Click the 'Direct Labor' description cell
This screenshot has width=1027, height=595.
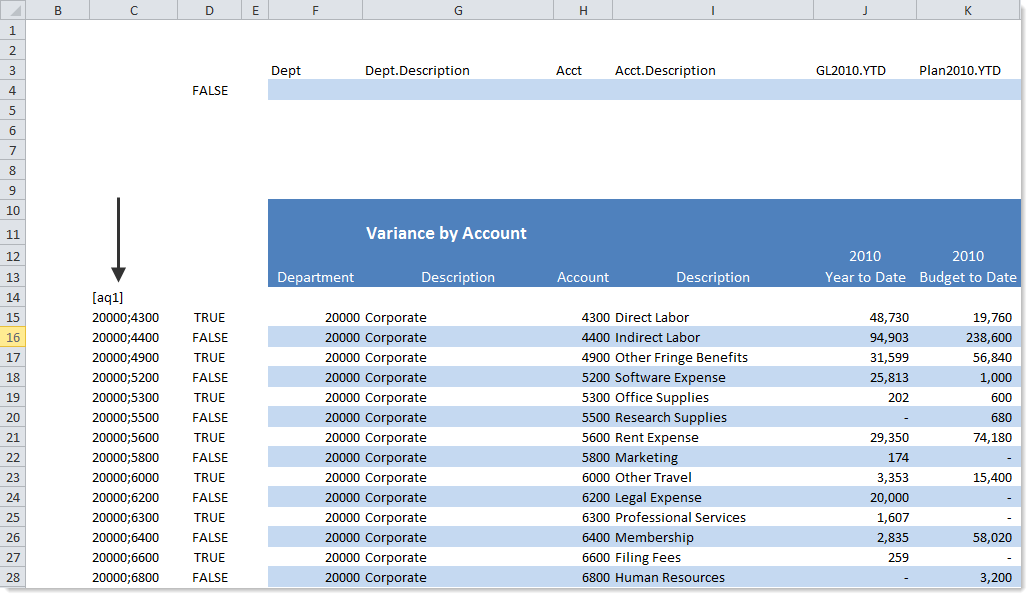(652, 318)
